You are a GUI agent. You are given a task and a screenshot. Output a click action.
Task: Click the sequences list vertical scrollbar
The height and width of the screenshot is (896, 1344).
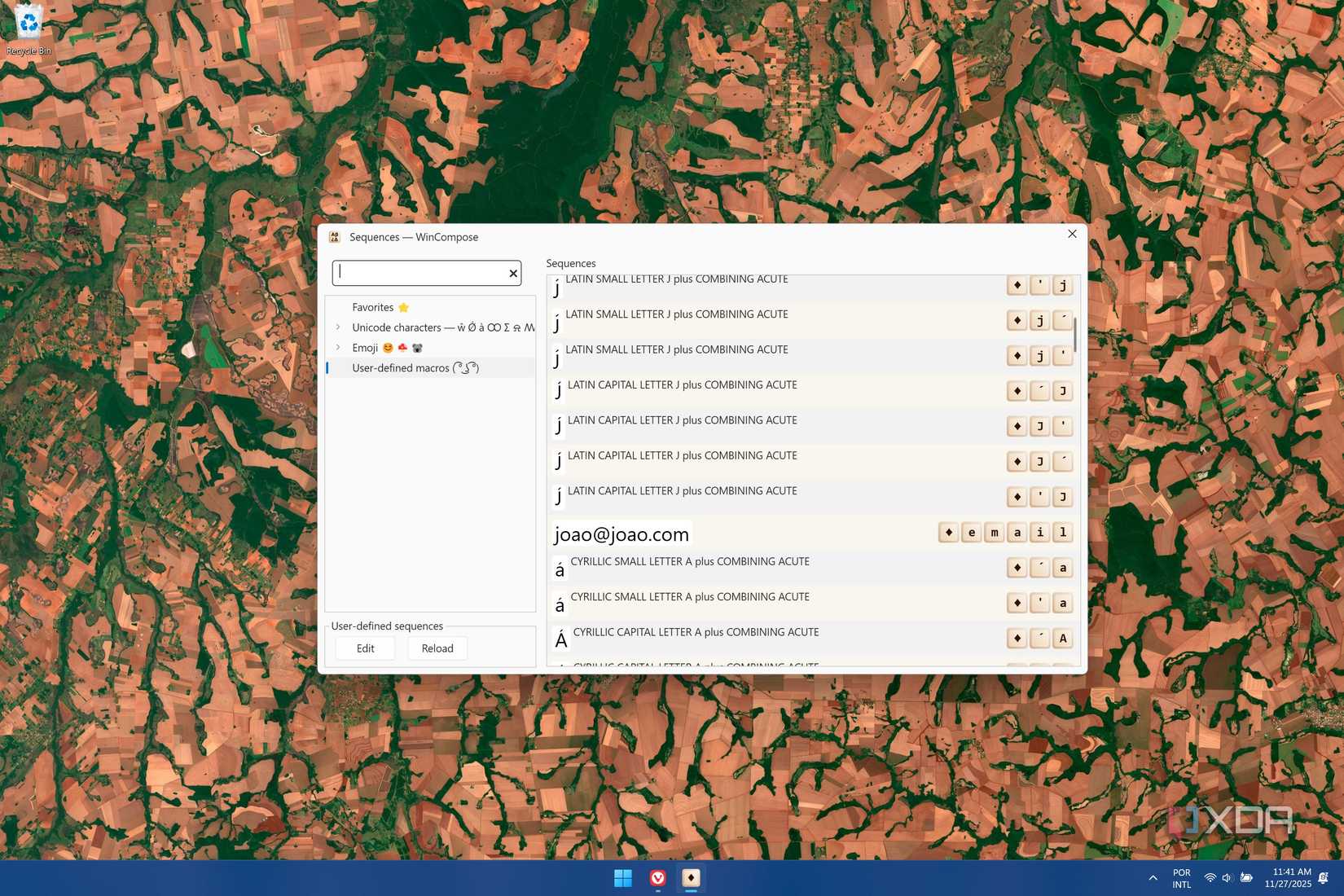point(1075,334)
